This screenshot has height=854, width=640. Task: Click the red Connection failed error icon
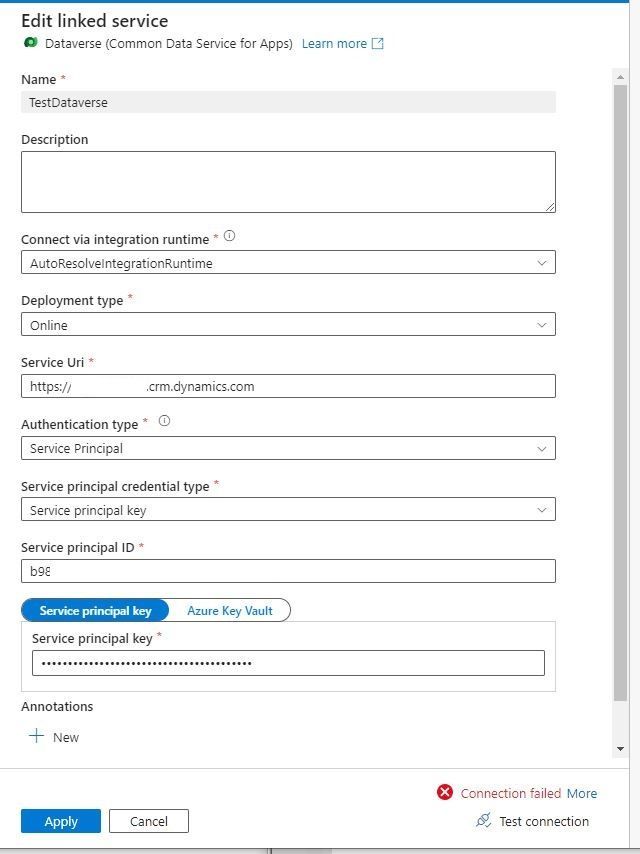click(445, 792)
